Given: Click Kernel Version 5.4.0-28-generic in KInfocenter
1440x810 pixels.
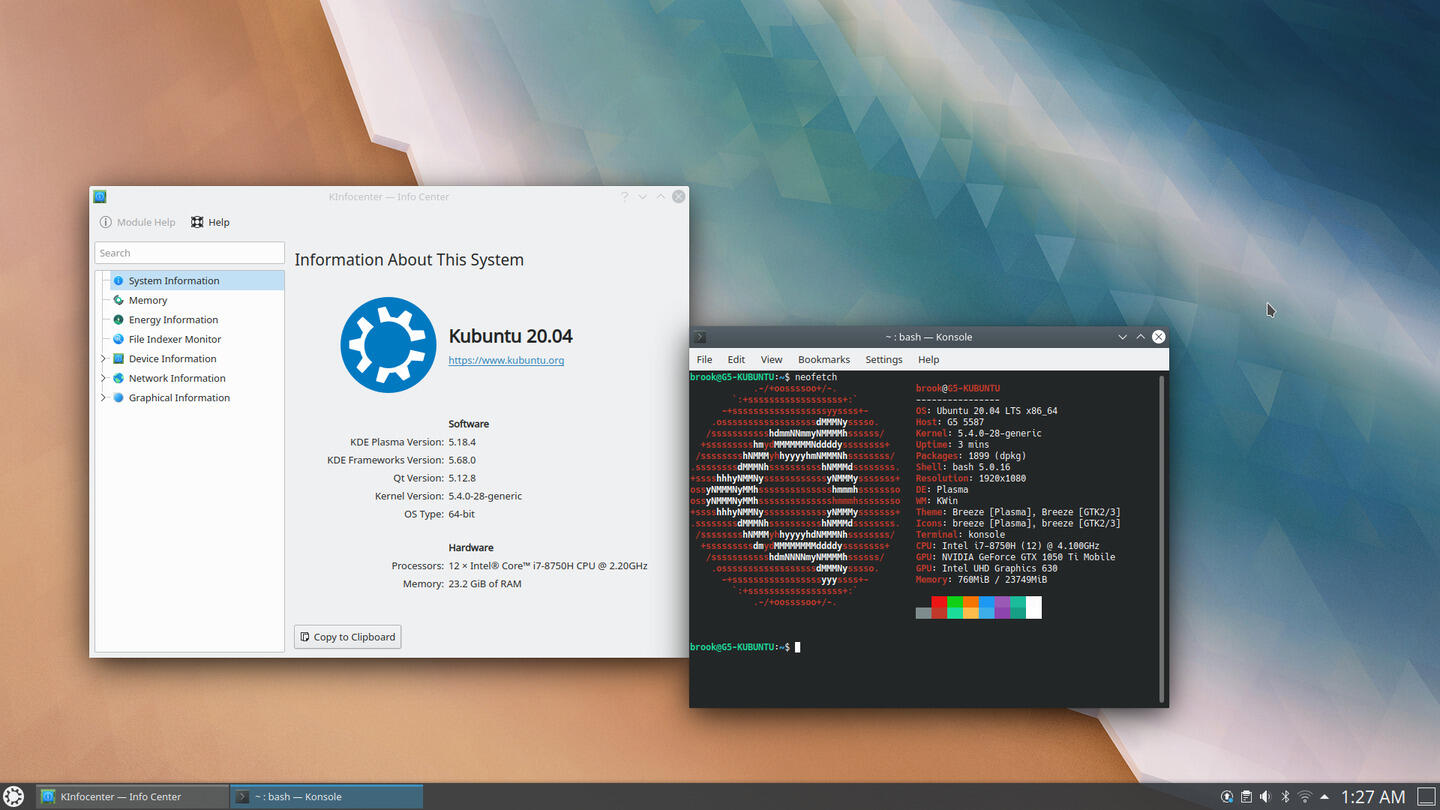Looking at the screenshot, I should pos(485,496).
